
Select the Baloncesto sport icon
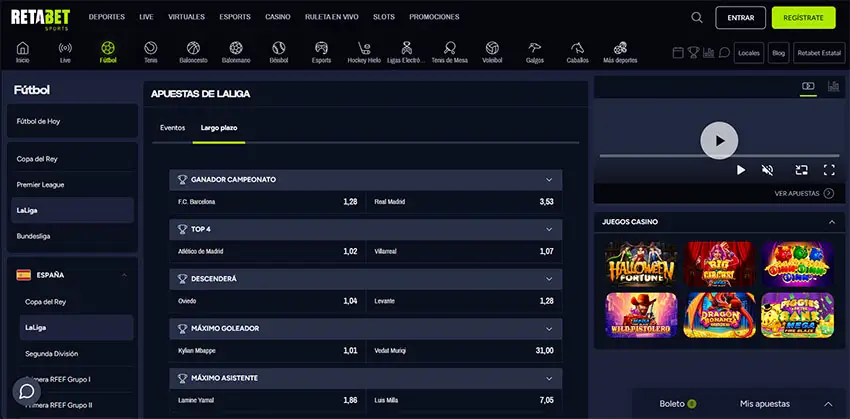pos(194,48)
